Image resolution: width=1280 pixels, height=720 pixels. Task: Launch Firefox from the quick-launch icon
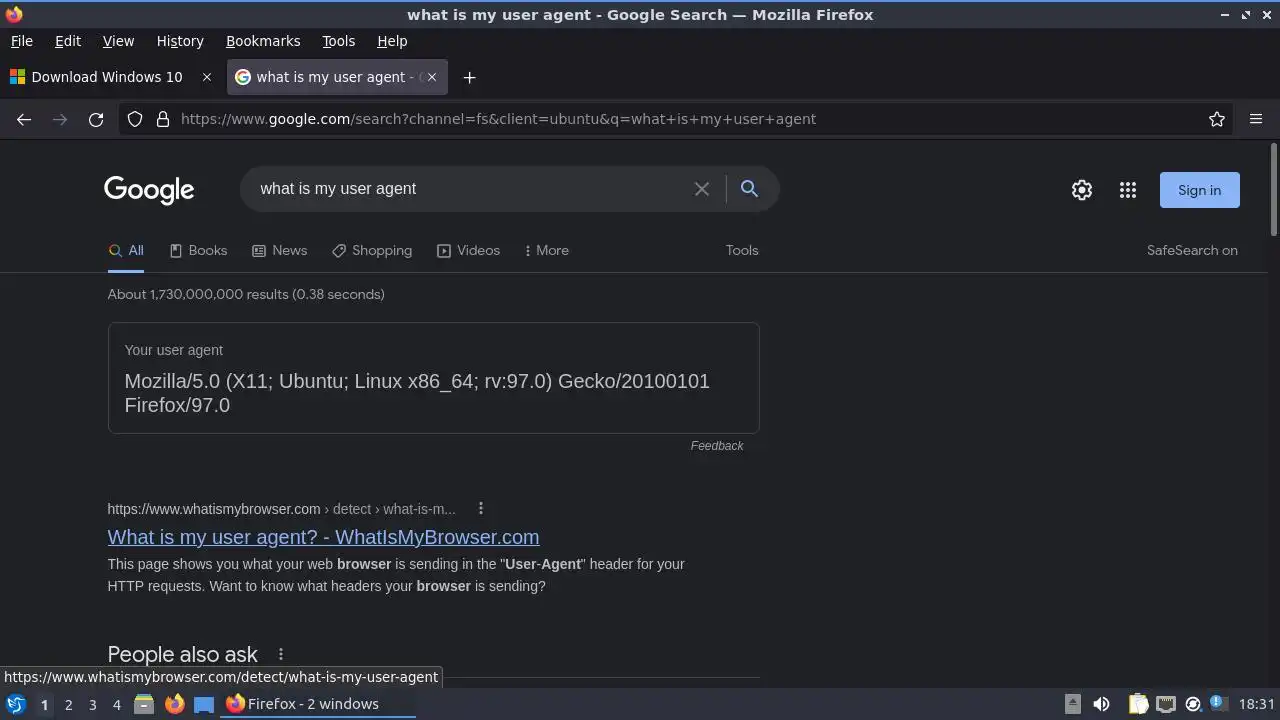pos(174,704)
